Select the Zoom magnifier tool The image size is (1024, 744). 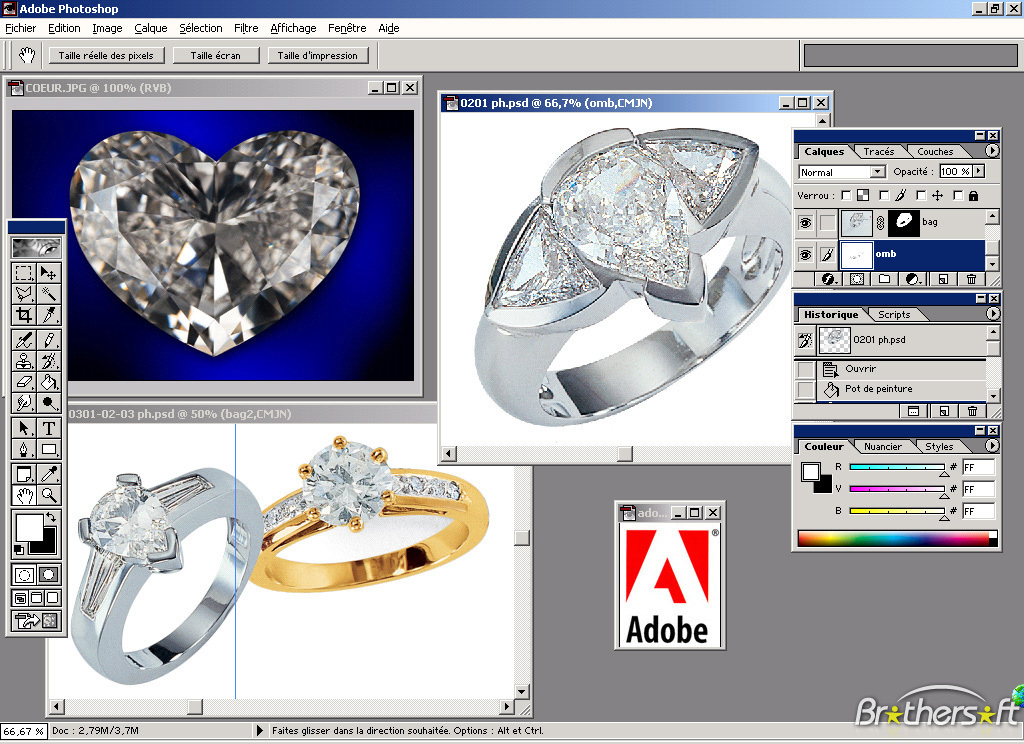click(48, 494)
